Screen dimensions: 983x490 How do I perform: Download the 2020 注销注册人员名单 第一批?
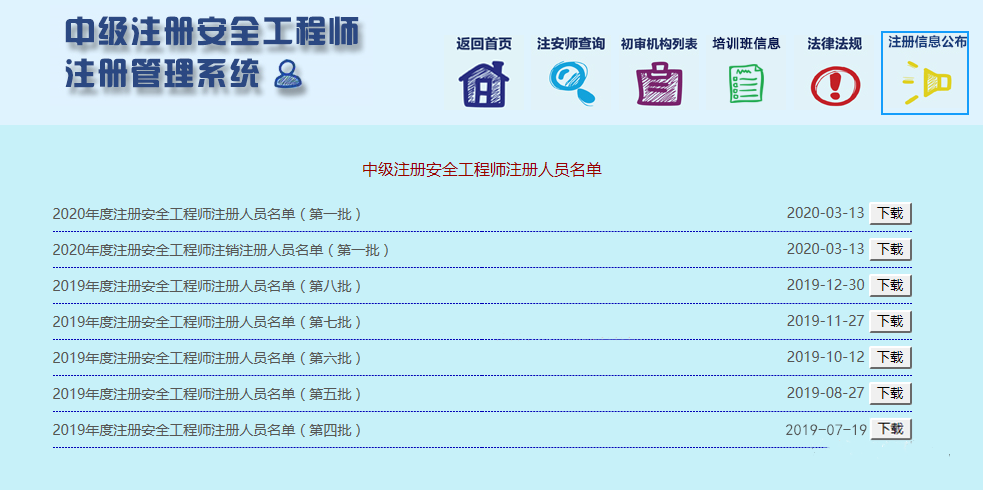pos(890,249)
